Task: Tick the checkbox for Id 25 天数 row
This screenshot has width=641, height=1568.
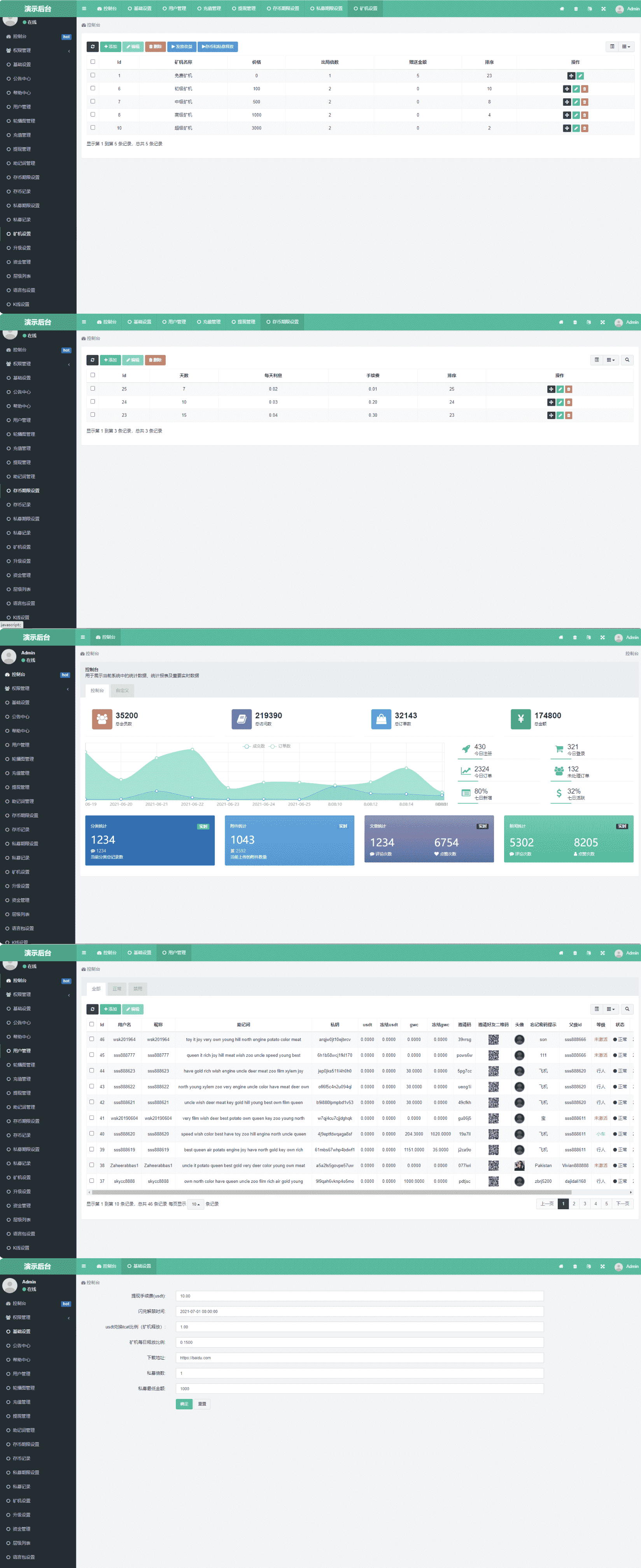Action: point(93,388)
